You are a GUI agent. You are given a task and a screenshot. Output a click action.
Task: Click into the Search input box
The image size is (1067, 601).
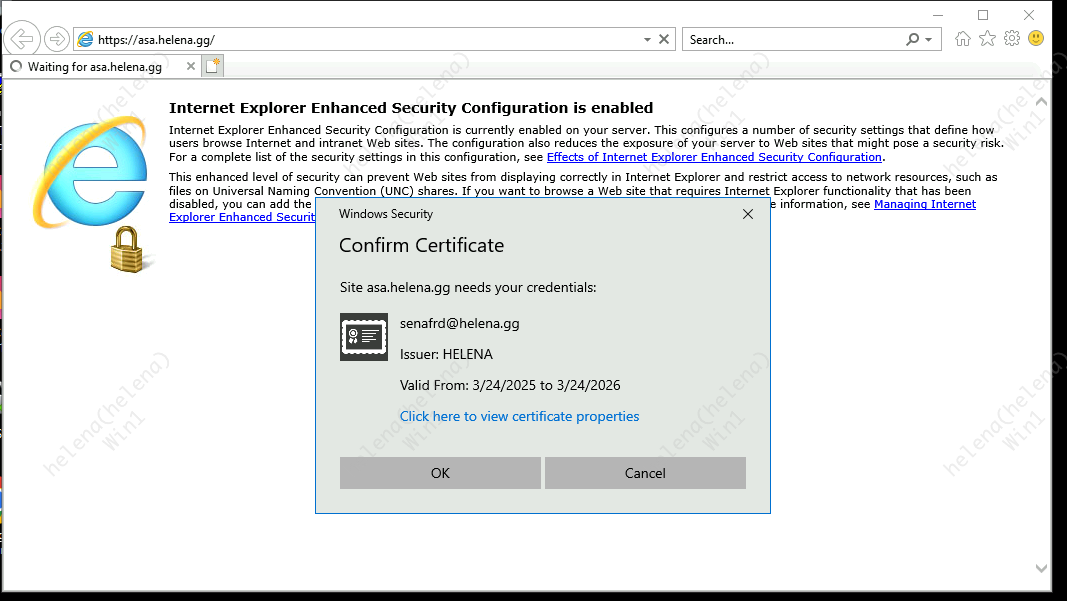pos(790,40)
